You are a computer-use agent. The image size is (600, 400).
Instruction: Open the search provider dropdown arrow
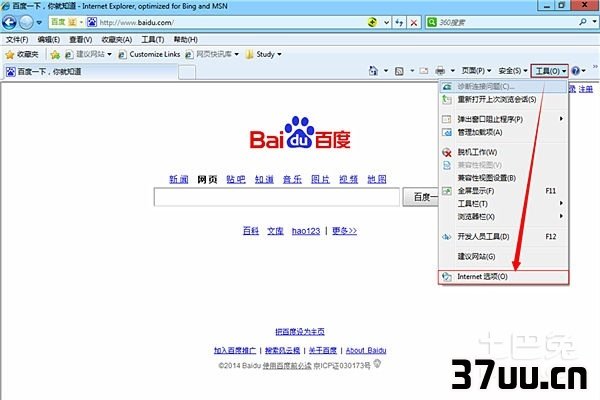594,22
